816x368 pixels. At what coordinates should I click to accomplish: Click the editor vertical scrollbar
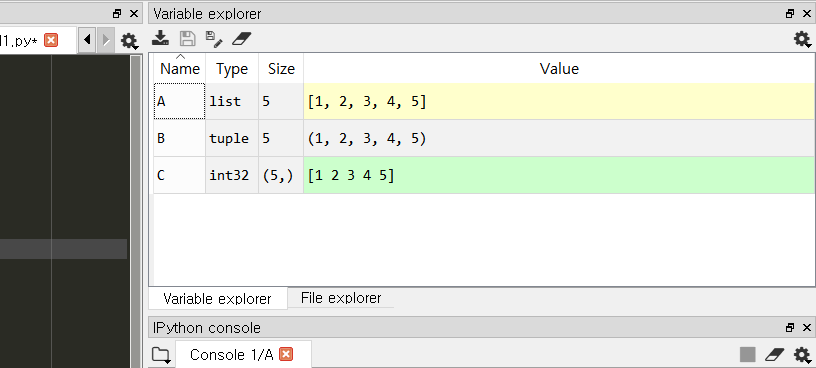(x=136, y=211)
